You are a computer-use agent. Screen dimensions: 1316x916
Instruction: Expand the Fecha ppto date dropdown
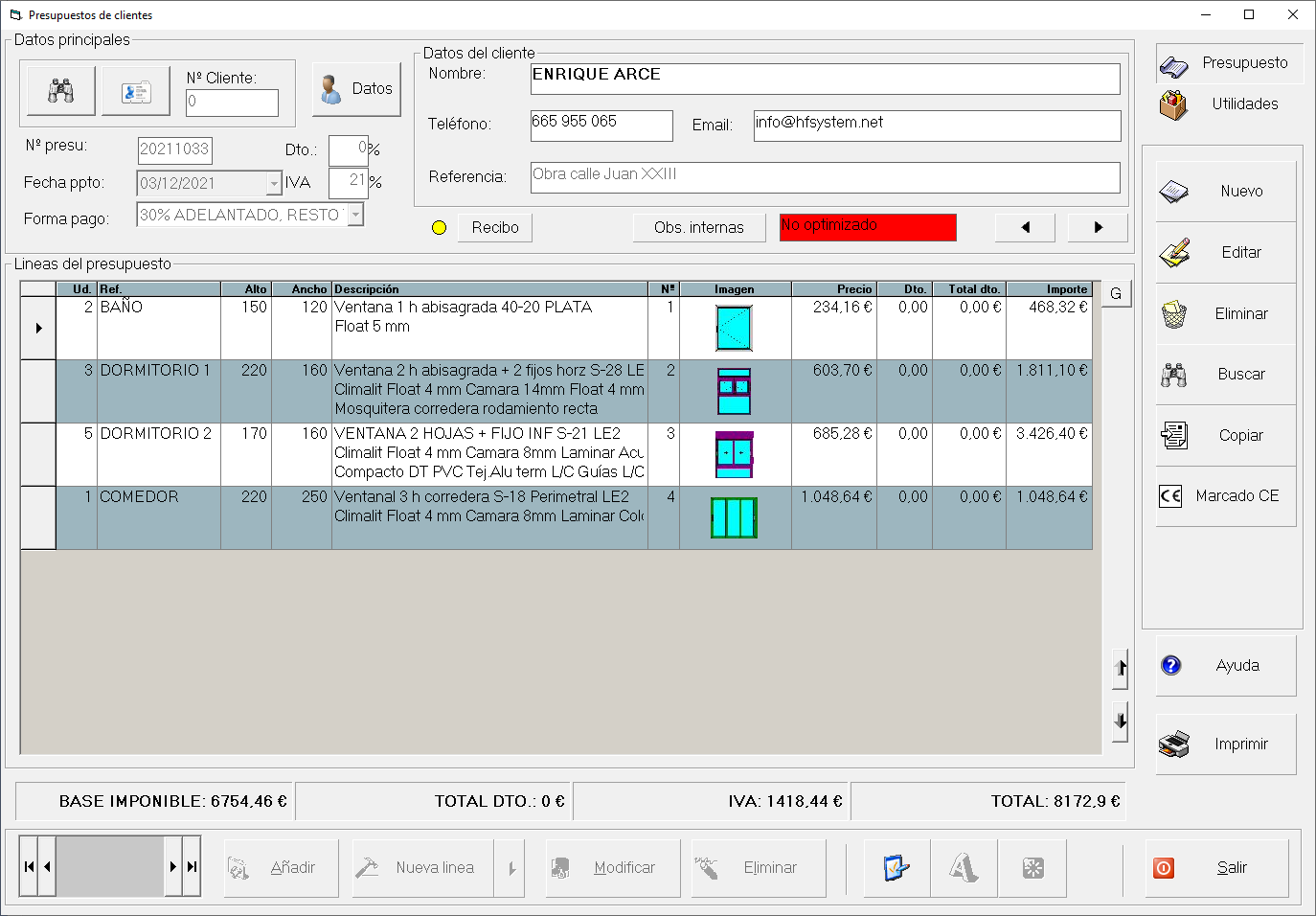pos(274,183)
